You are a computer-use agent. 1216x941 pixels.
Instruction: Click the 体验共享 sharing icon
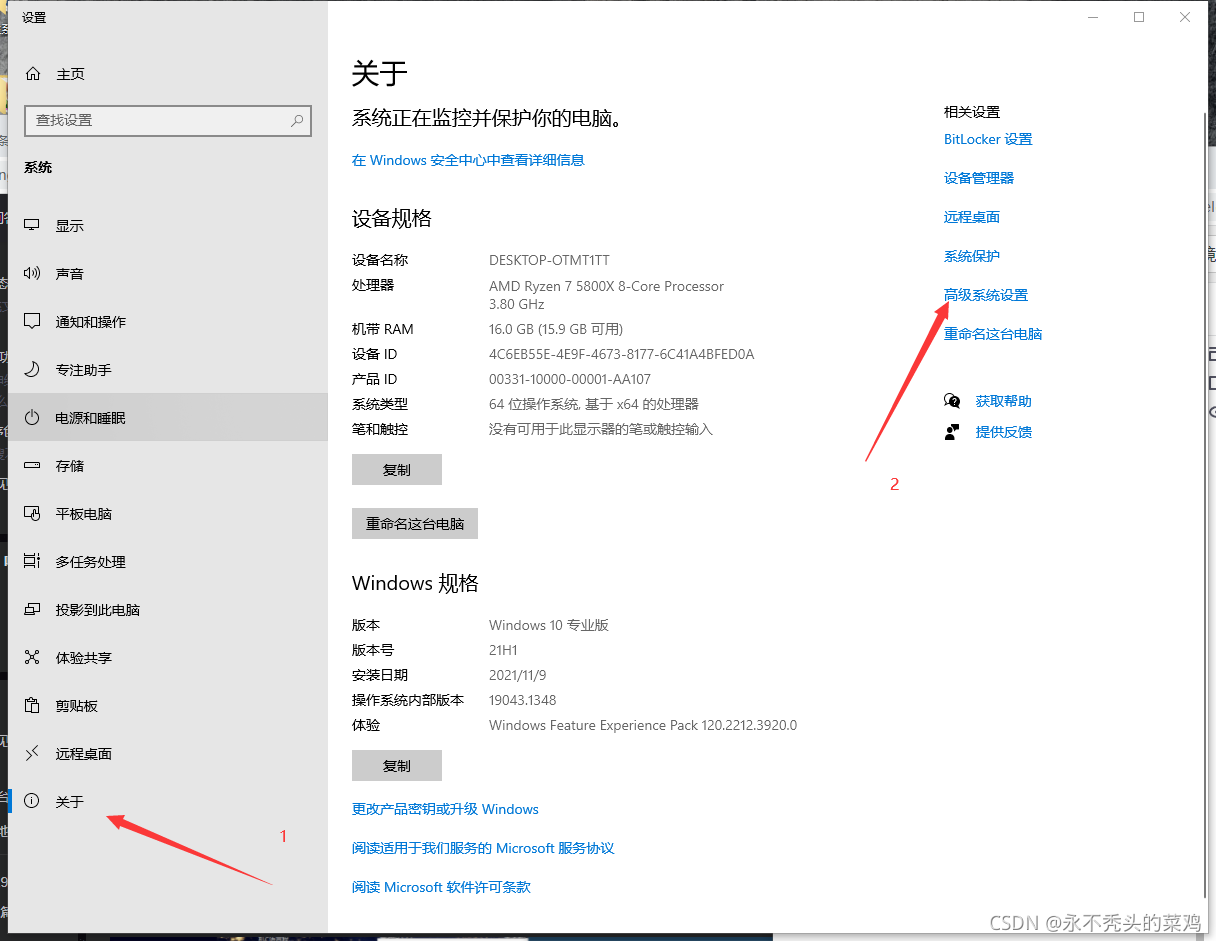click(33, 658)
